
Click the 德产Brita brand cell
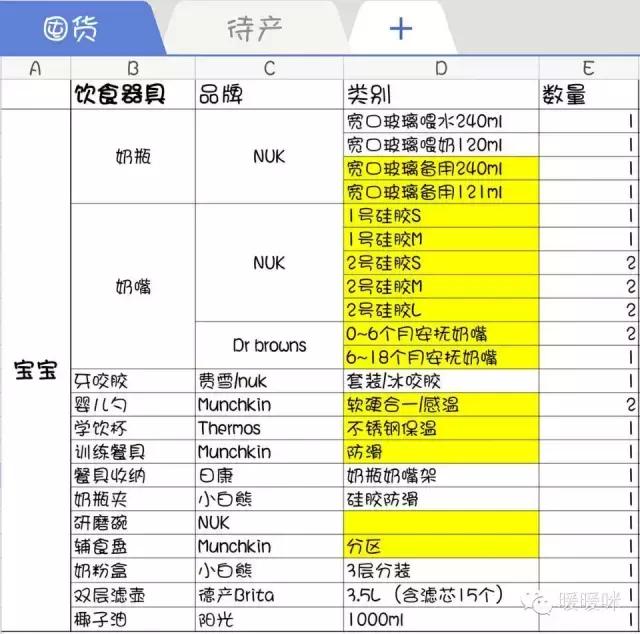tap(269, 595)
